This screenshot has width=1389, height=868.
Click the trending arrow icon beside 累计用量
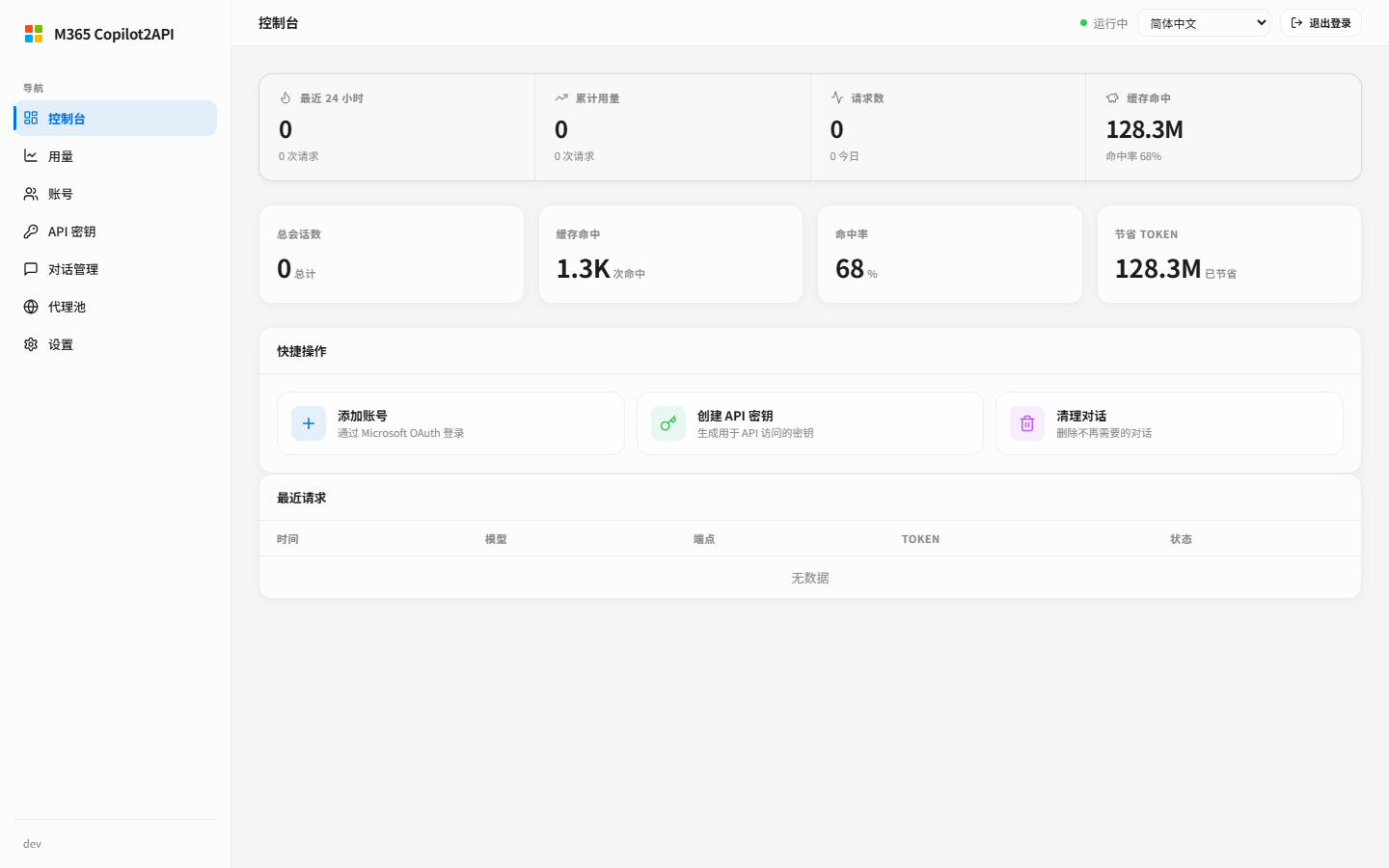click(561, 97)
